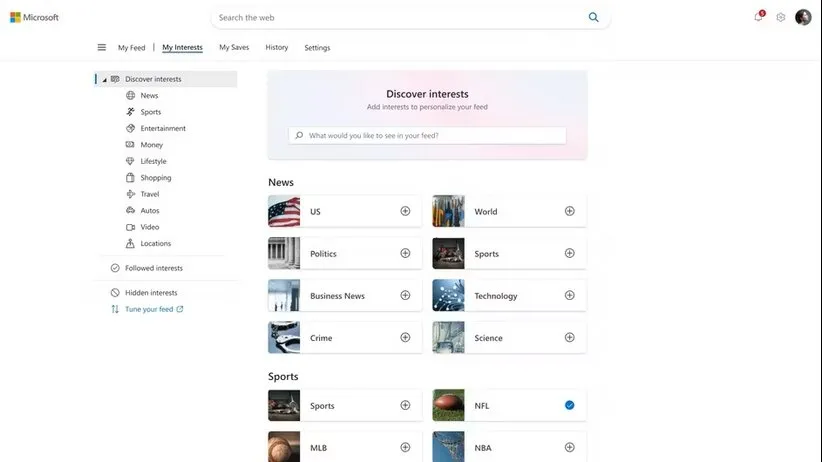This screenshot has height=462, width=822.
Task: Click the Science topic thumbnail image
Action: (x=448, y=337)
